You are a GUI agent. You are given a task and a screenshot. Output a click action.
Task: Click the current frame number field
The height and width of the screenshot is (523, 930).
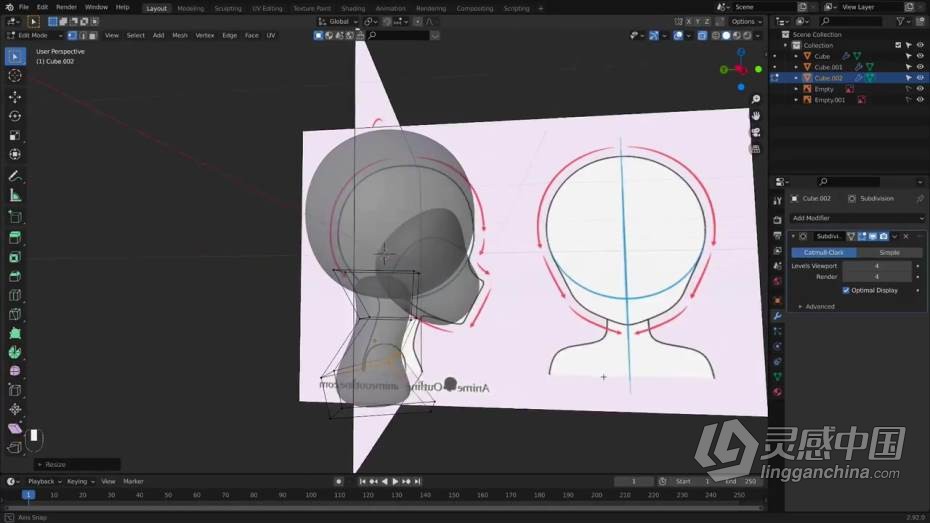pos(633,481)
